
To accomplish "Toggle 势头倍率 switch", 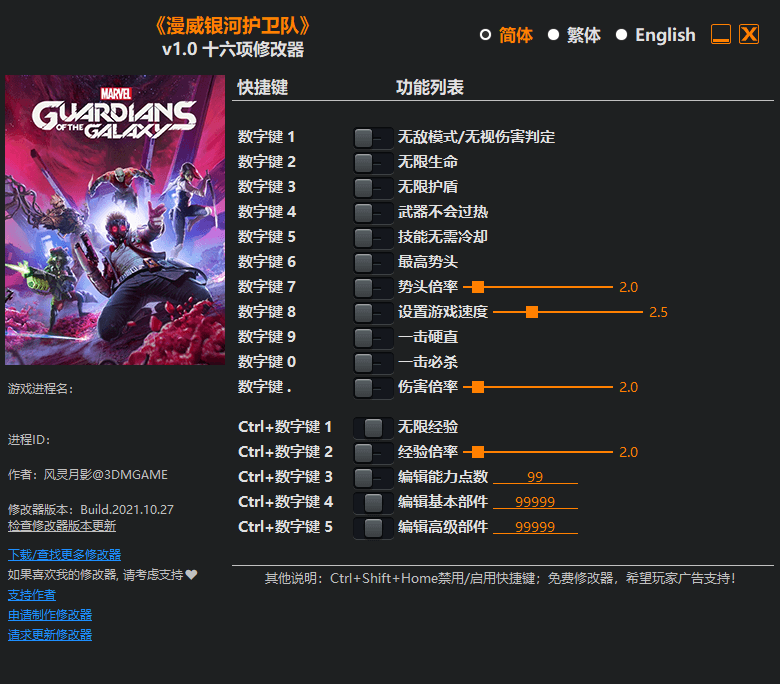I will click(373, 288).
